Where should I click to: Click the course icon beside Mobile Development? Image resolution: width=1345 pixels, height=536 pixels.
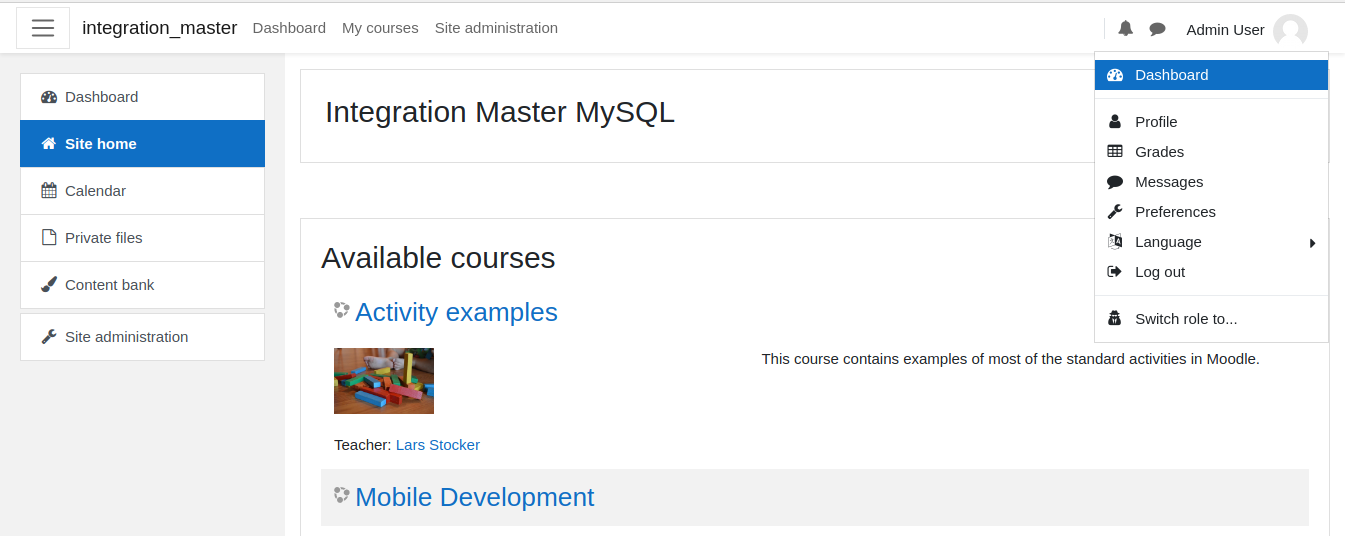(342, 495)
